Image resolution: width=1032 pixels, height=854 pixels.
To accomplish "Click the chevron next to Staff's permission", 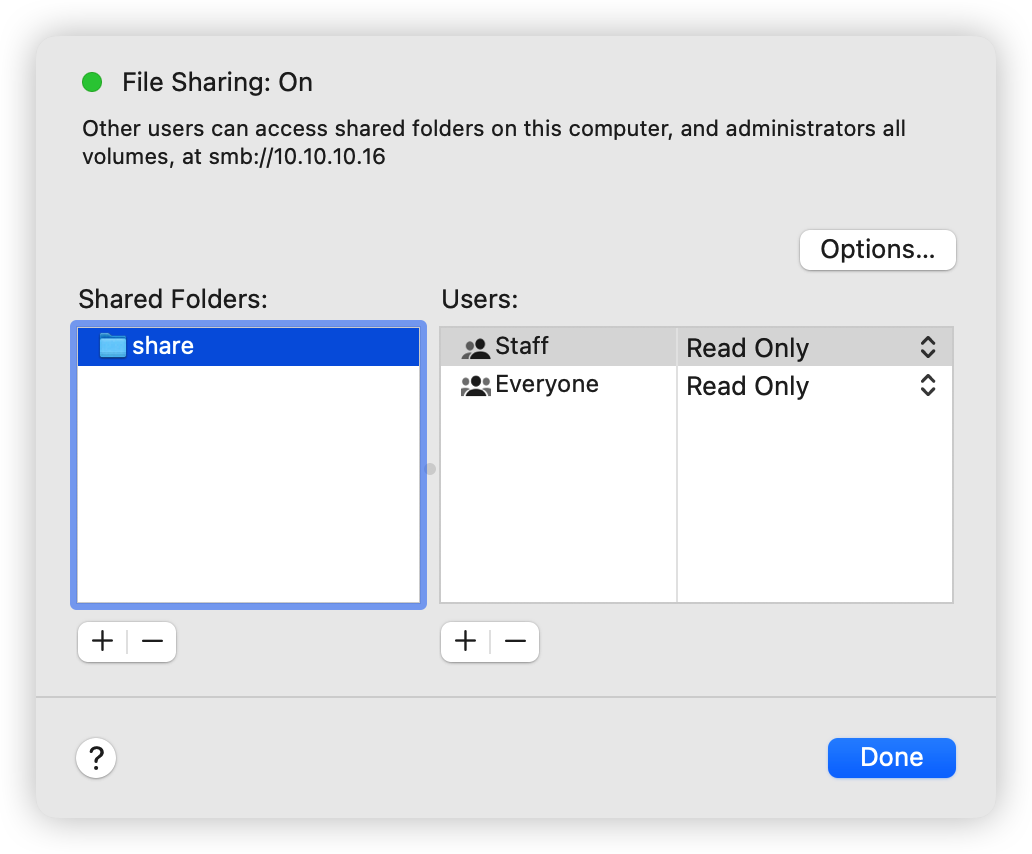I will click(x=928, y=347).
